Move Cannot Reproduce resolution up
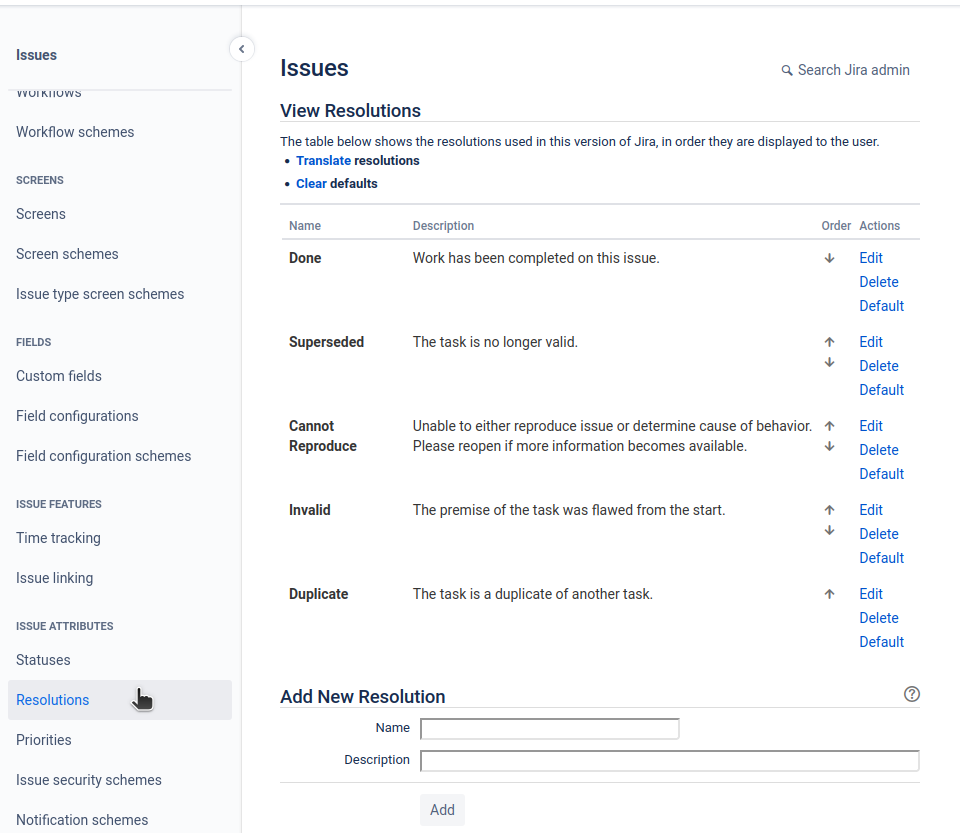 pos(829,425)
